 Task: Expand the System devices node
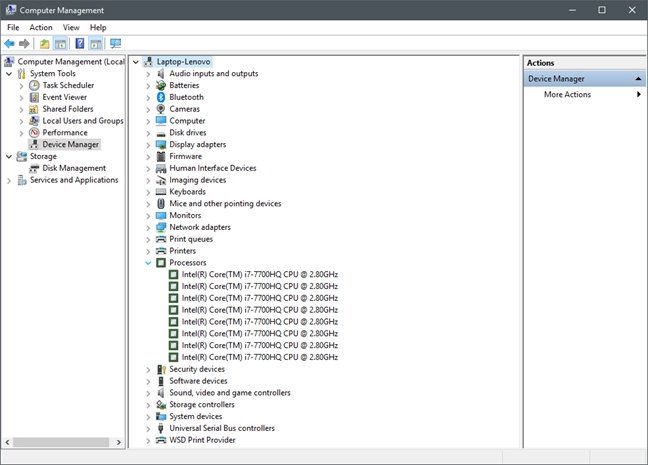pyautogui.click(x=148, y=417)
